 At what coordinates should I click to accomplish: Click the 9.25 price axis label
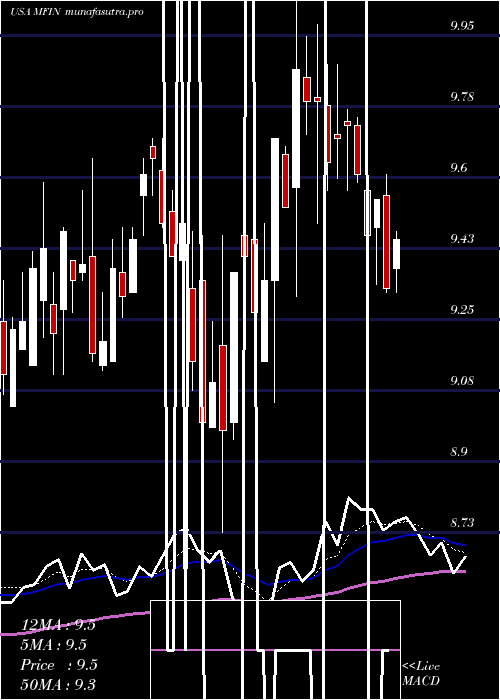pyautogui.click(x=462, y=309)
